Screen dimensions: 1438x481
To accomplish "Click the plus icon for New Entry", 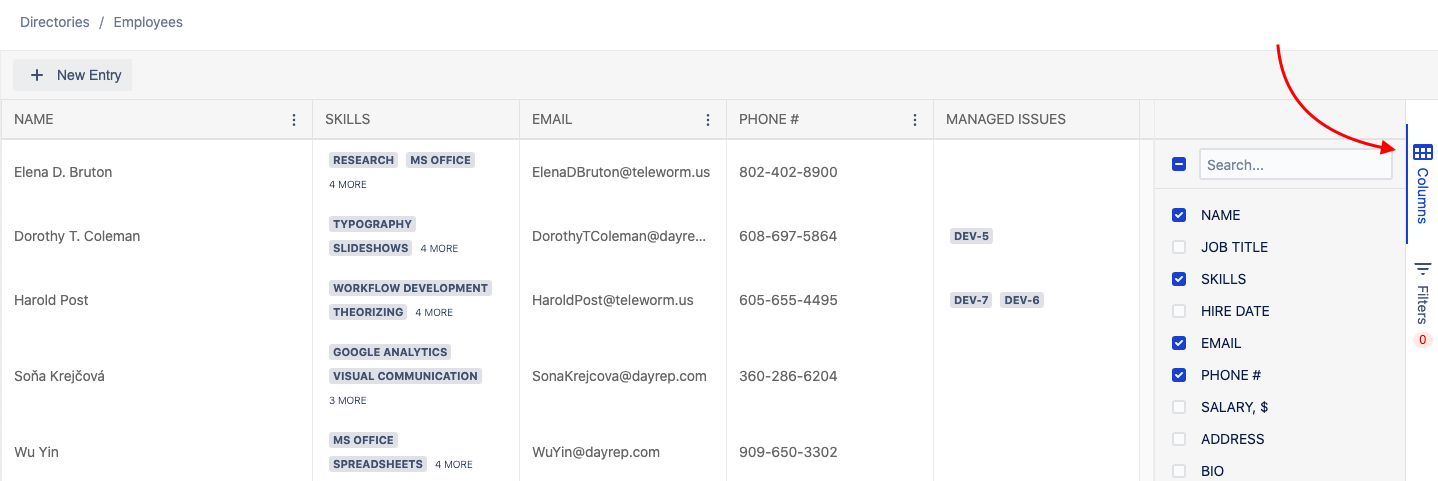I will [37, 75].
